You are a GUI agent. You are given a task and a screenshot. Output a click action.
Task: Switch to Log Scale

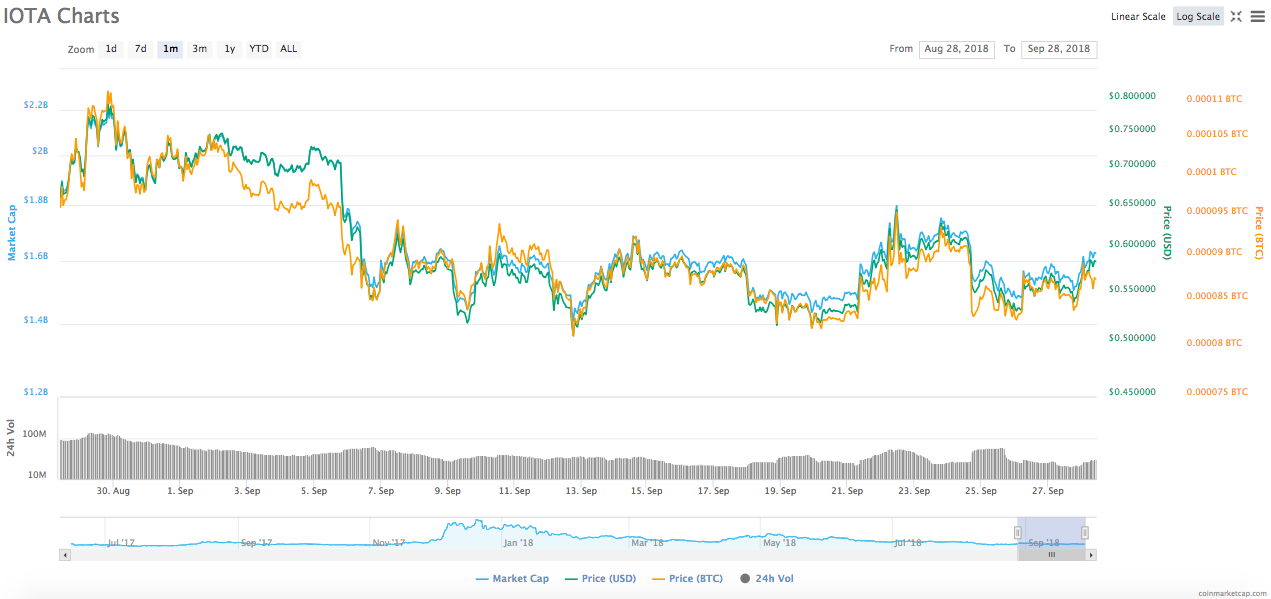pos(1198,16)
